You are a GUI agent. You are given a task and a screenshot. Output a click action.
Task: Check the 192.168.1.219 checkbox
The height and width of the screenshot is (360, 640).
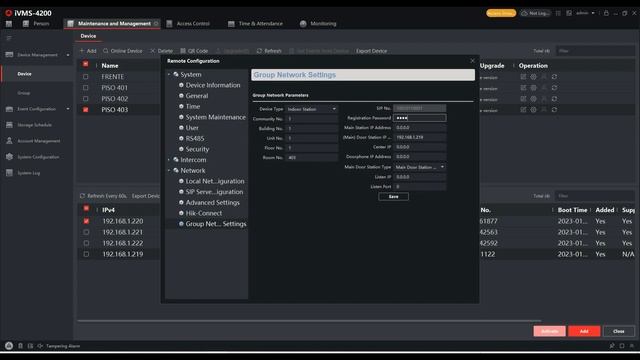[86, 254]
